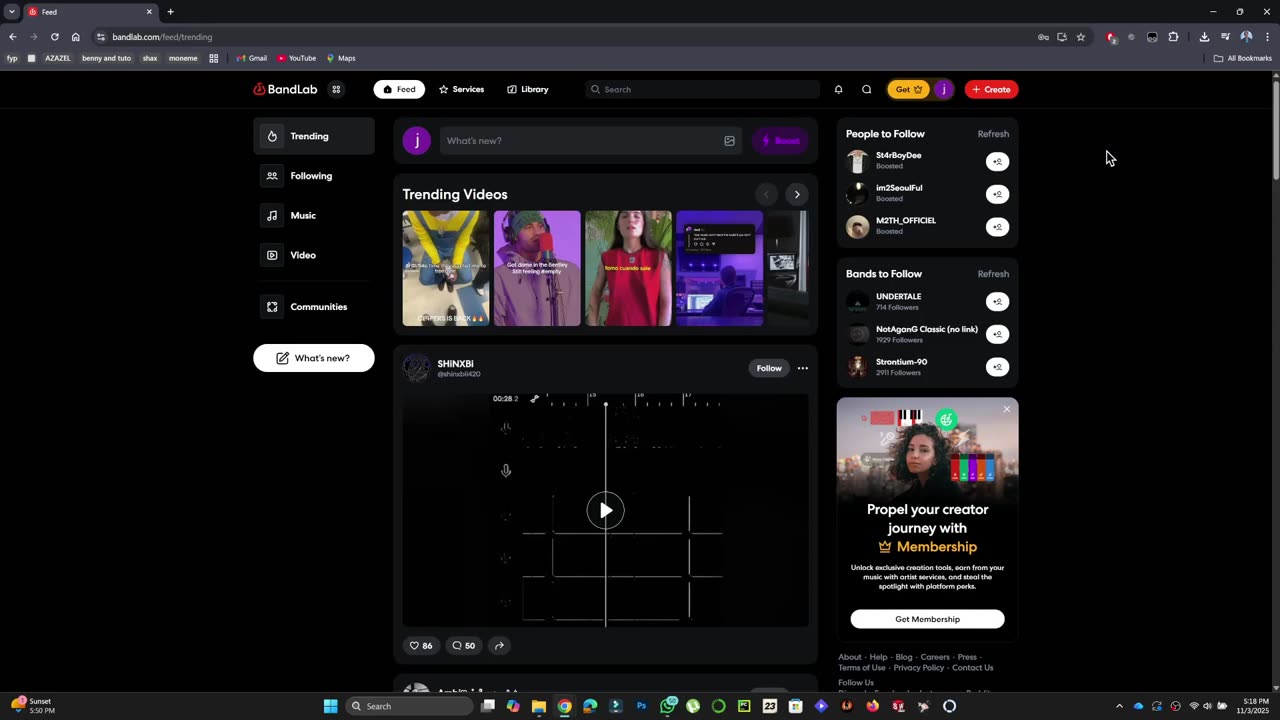Image resolution: width=1280 pixels, height=720 pixels.
Task: Follow UNDERTALE band with the add icon
Action: (x=997, y=301)
